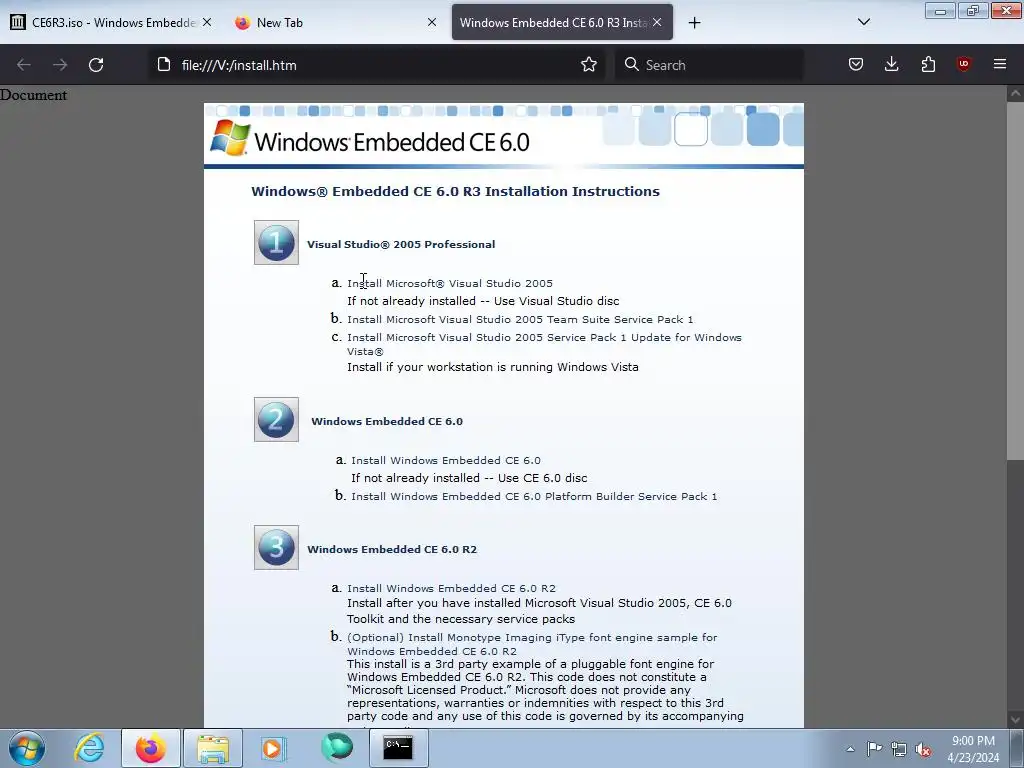Click the magnifier icon in search box

tap(632, 64)
